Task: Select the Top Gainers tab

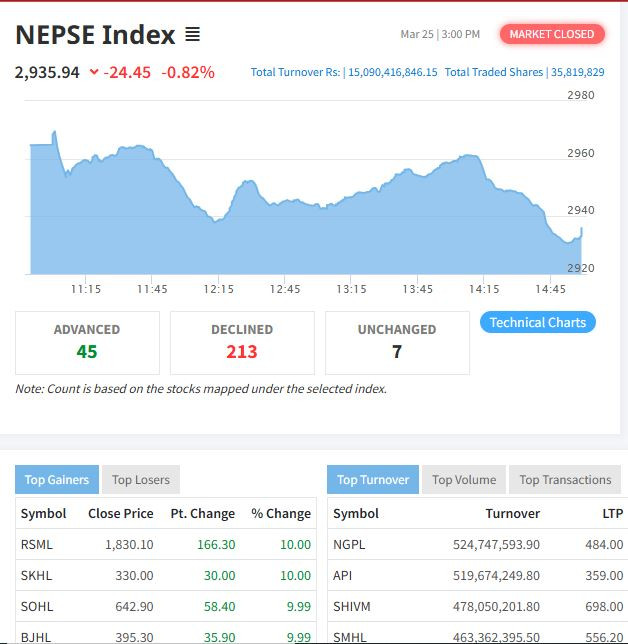Action: [57, 480]
